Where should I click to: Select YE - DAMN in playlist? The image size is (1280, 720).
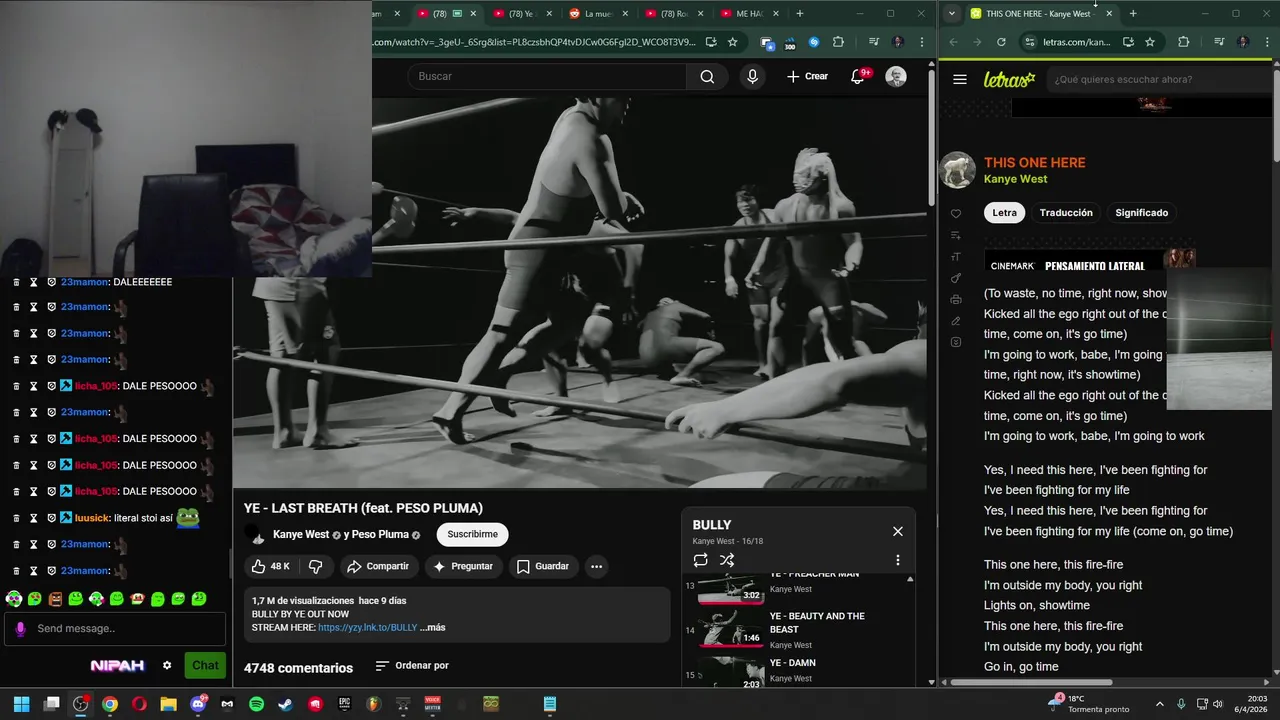coord(792,662)
